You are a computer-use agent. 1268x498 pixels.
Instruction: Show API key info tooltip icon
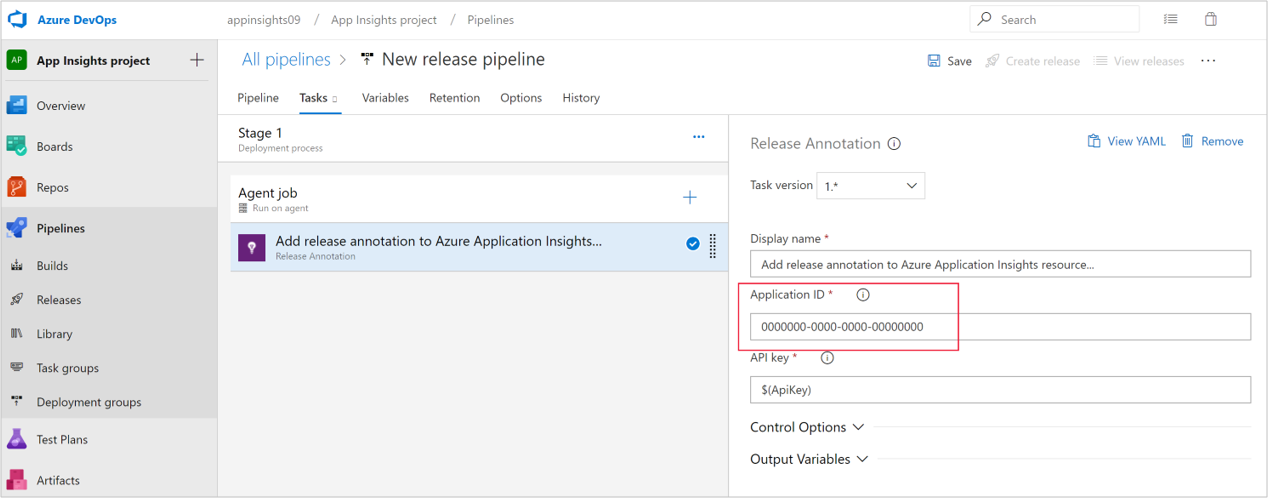(x=827, y=358)
